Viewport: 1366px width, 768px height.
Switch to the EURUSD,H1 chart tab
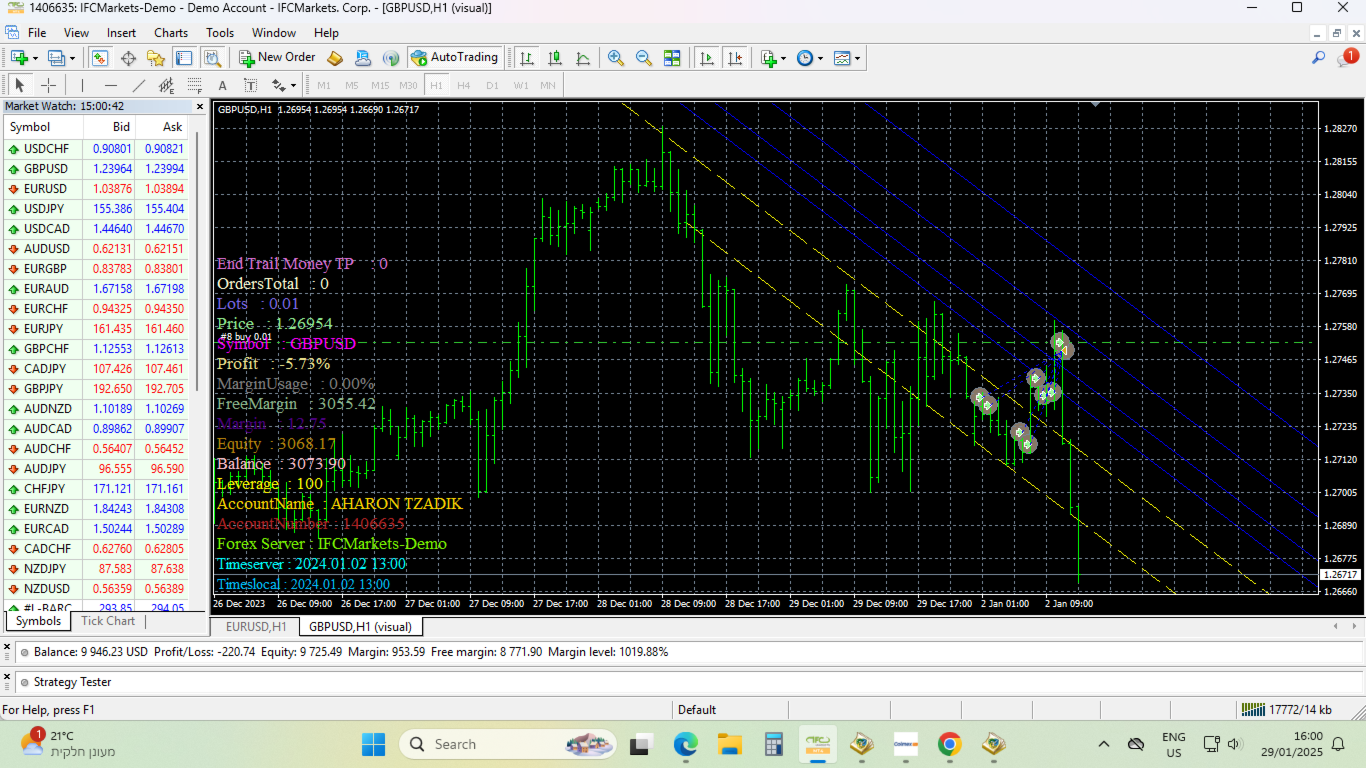(x=256, y=627)
